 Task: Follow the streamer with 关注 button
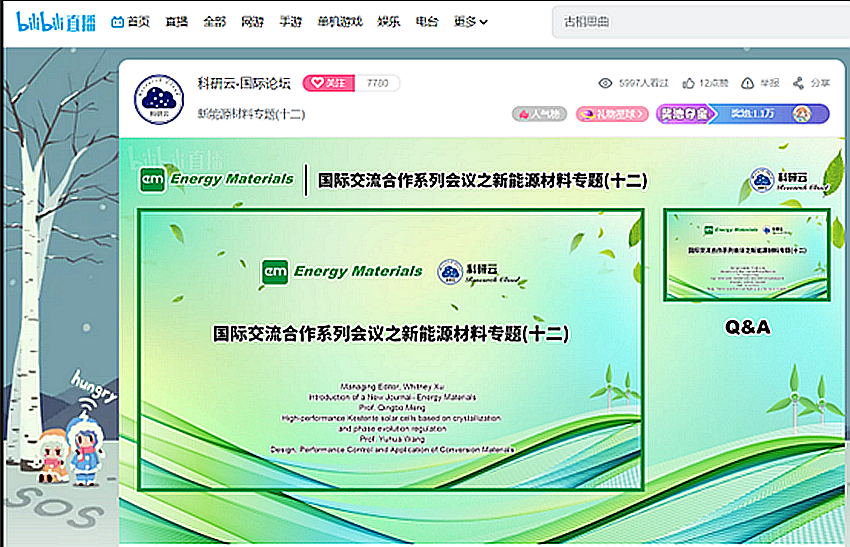coord(329,83)
